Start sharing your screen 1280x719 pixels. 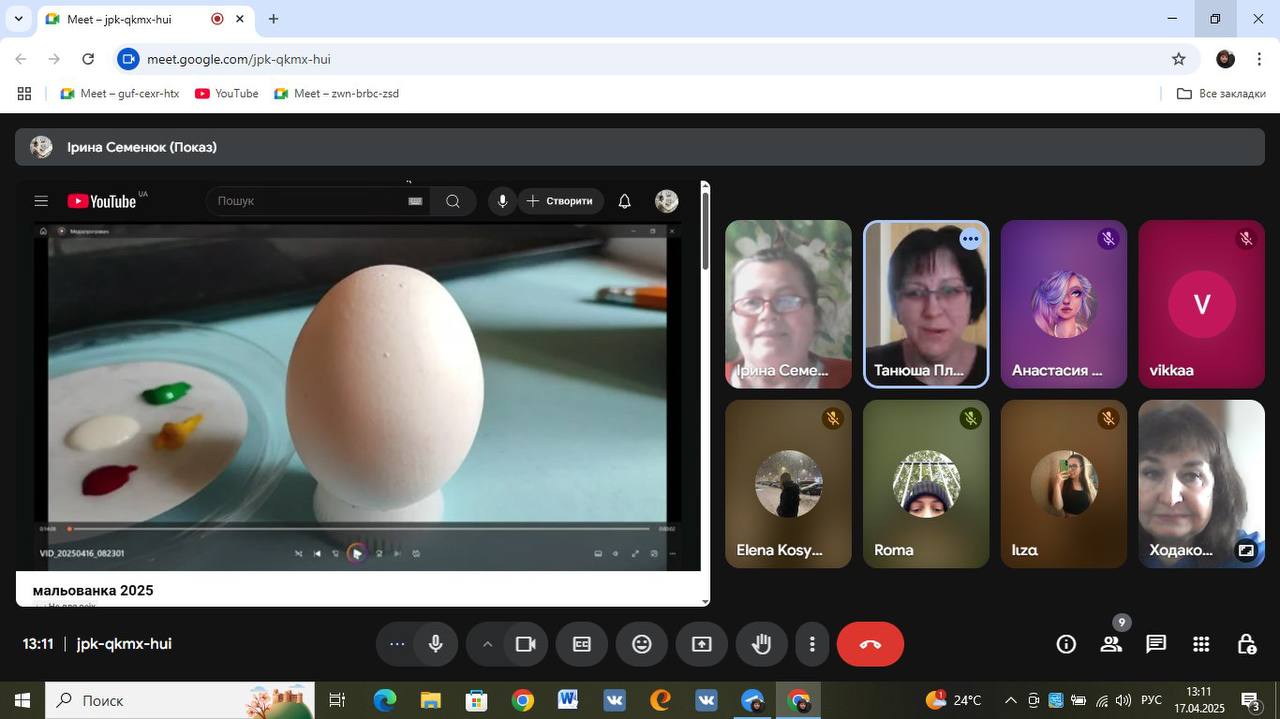[x=702, y=644]
